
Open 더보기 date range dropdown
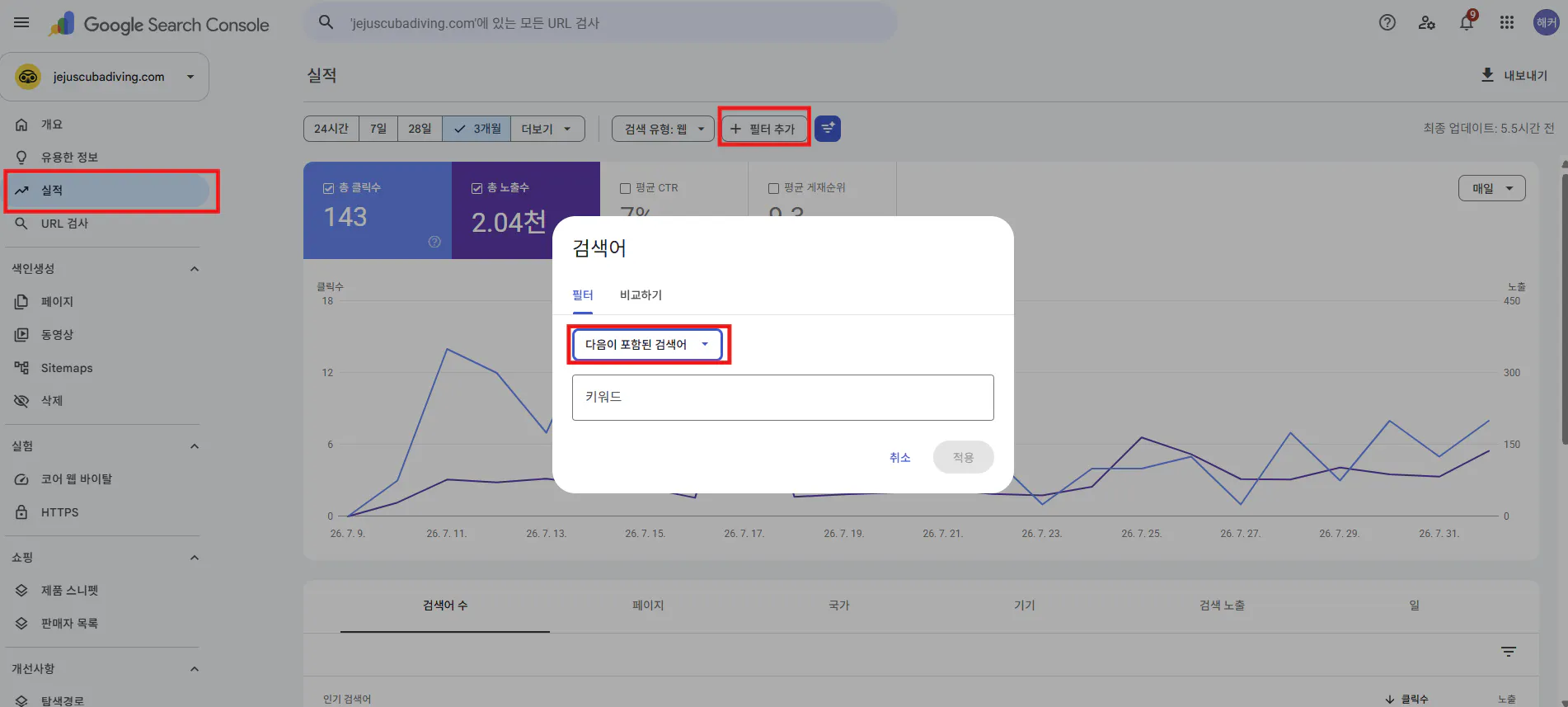coord(547,129)
